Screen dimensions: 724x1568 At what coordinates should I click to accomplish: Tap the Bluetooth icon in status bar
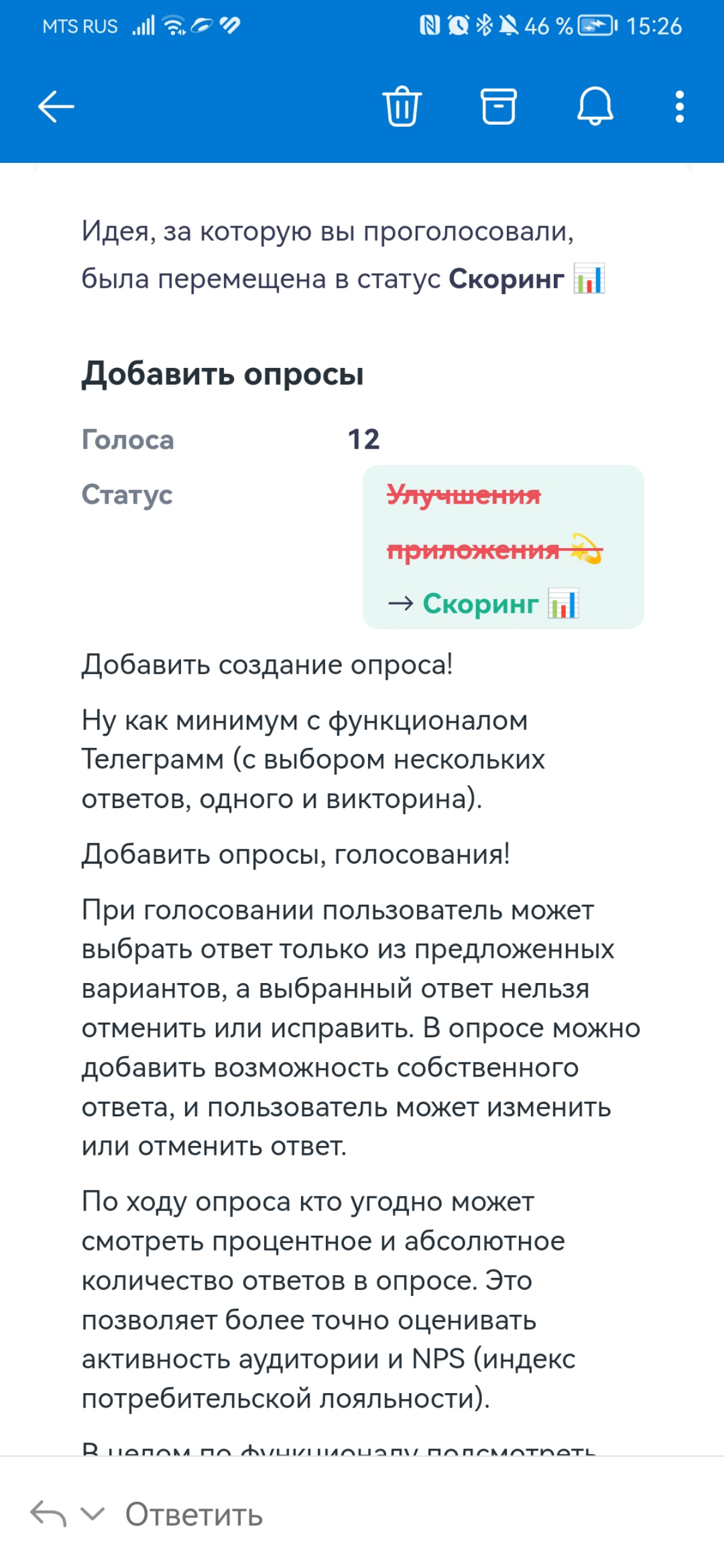click(484, 24)
